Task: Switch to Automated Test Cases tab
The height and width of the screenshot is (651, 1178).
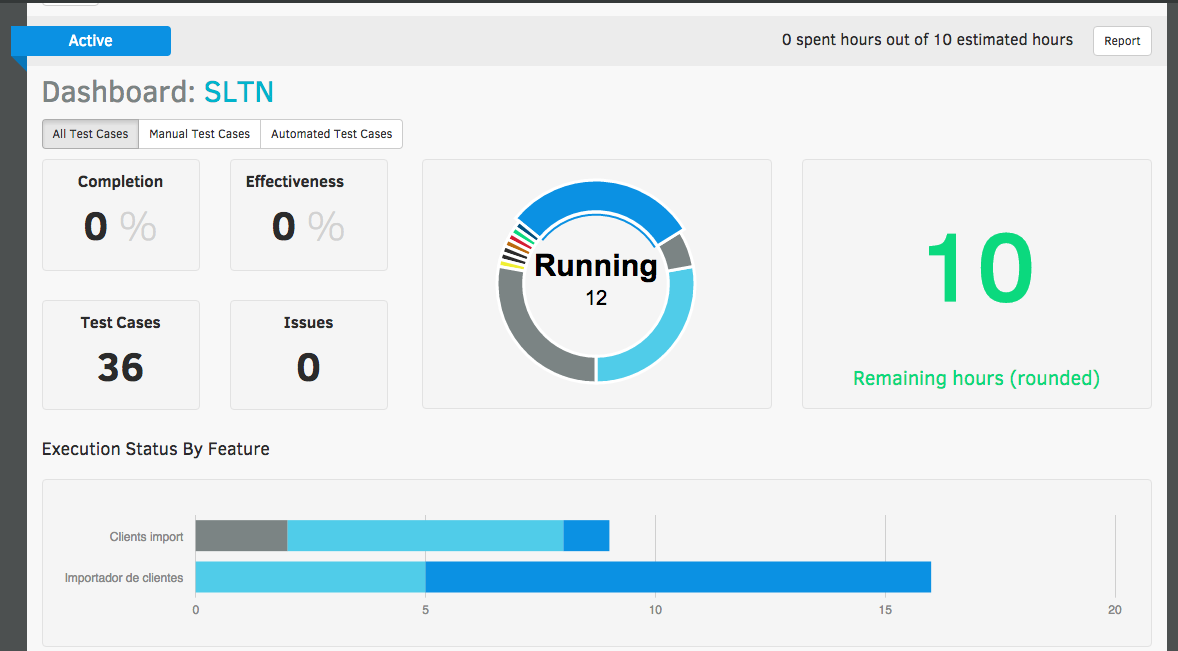Action: 331,134
